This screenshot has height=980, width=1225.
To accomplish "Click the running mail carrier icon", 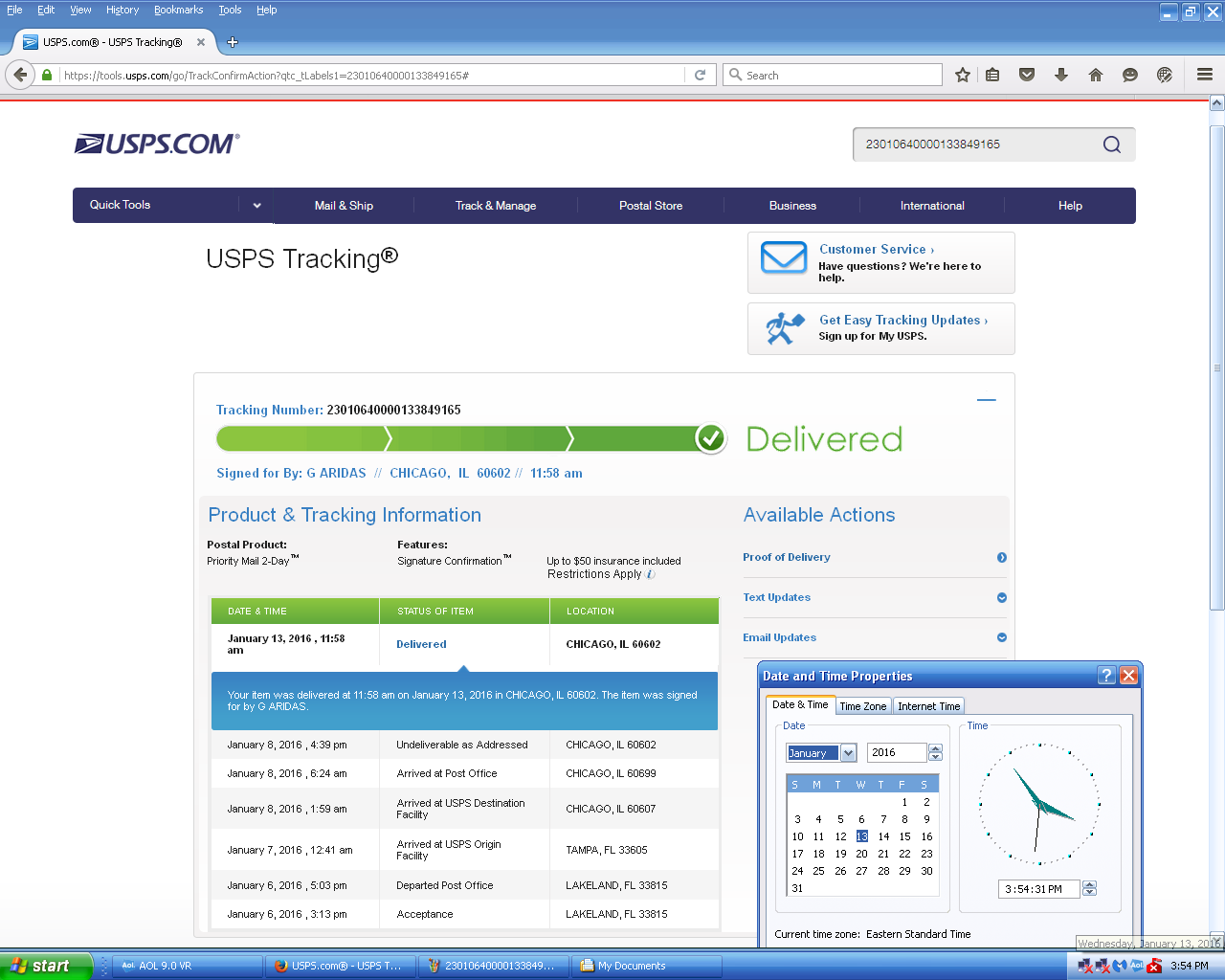I will click(x=785, y=327).
